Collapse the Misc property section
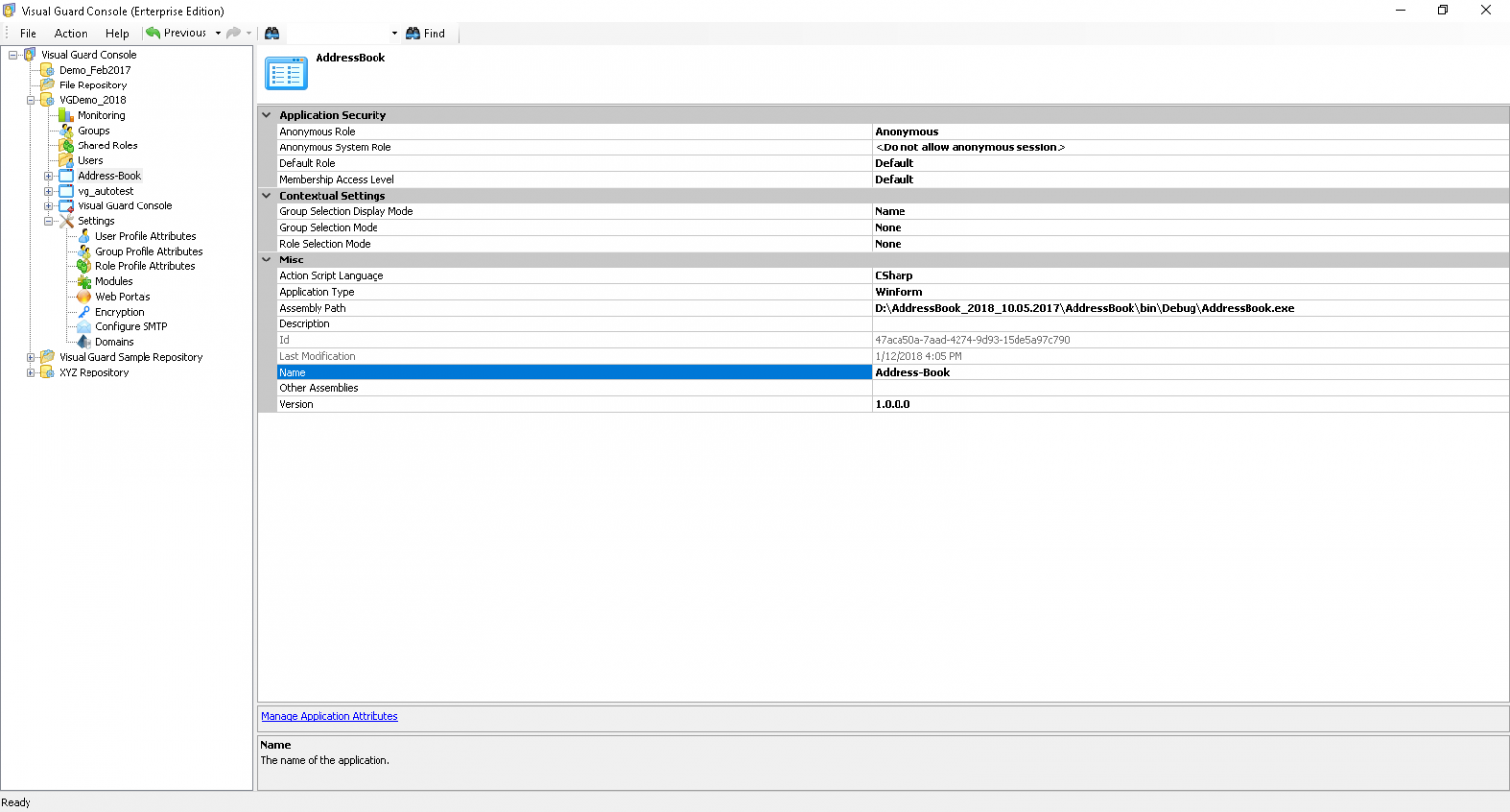Viewport: 1510px width, 812px height. pos(266,260)
